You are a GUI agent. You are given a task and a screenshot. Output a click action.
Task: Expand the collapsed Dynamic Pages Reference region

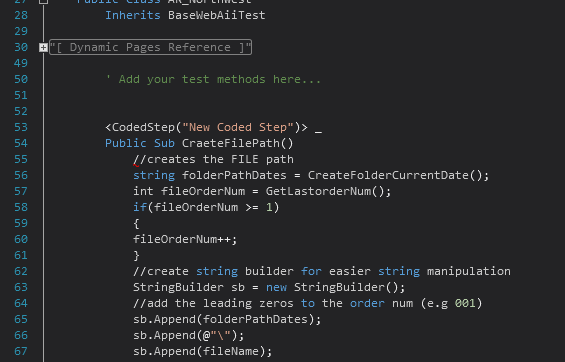click(x=43, y=48)
